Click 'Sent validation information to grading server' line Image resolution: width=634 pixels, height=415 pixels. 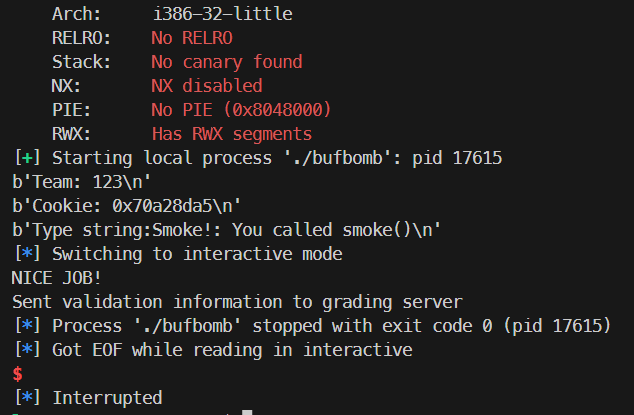(237, 301)
